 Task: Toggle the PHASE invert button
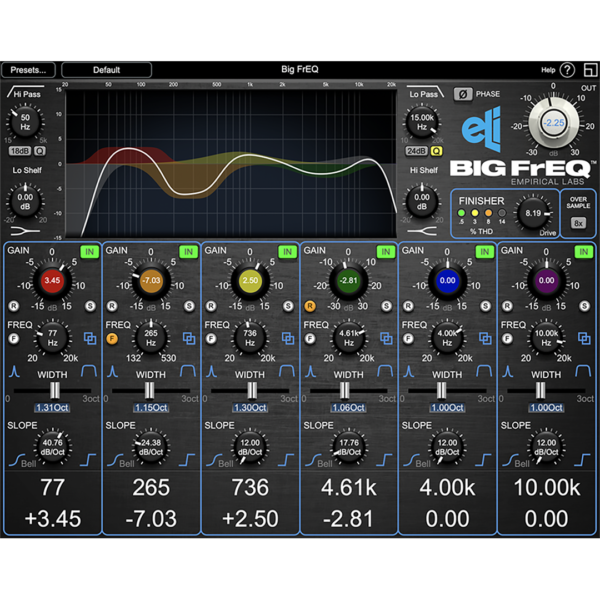click(463, 94)
